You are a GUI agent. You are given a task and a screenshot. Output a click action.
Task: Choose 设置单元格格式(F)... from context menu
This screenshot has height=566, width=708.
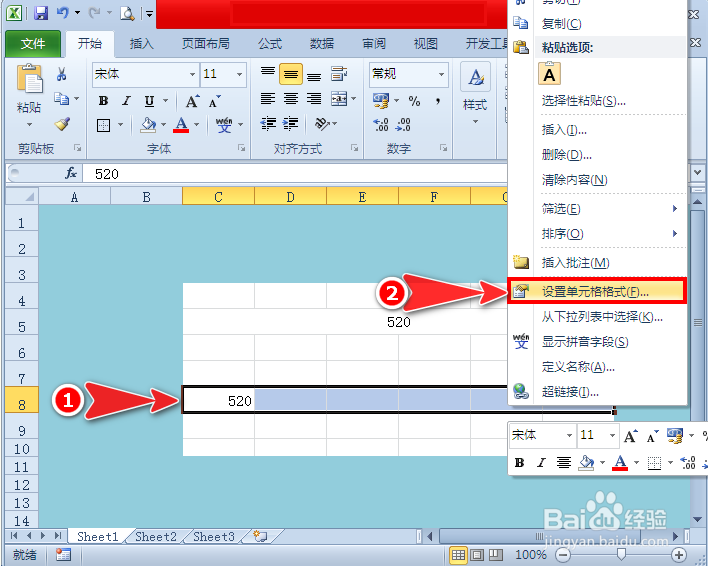(x=597, y=291)
